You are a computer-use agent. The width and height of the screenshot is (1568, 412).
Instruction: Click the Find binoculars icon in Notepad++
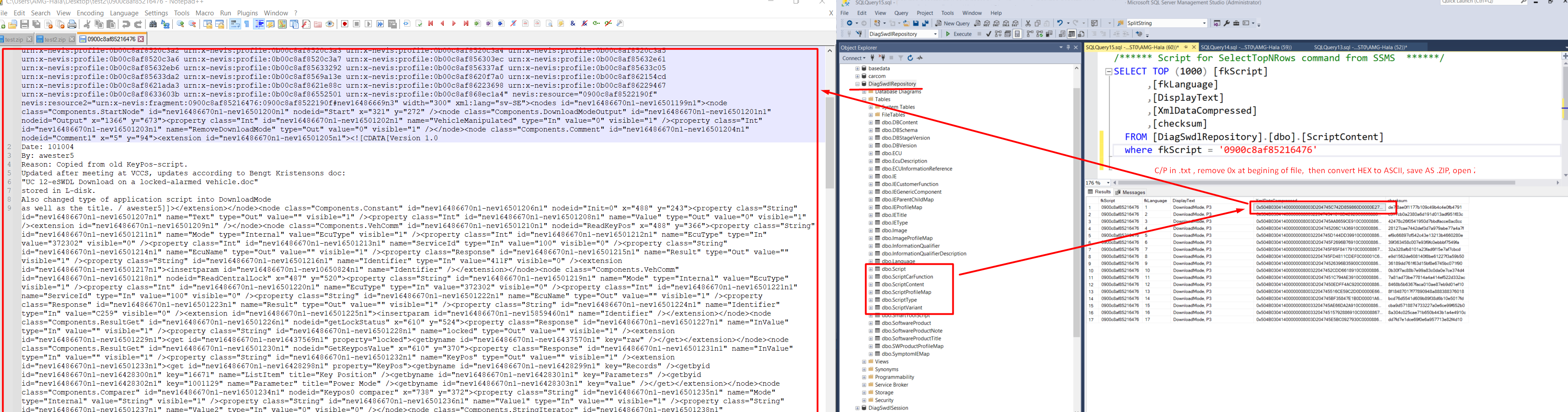tap(153, 25)
